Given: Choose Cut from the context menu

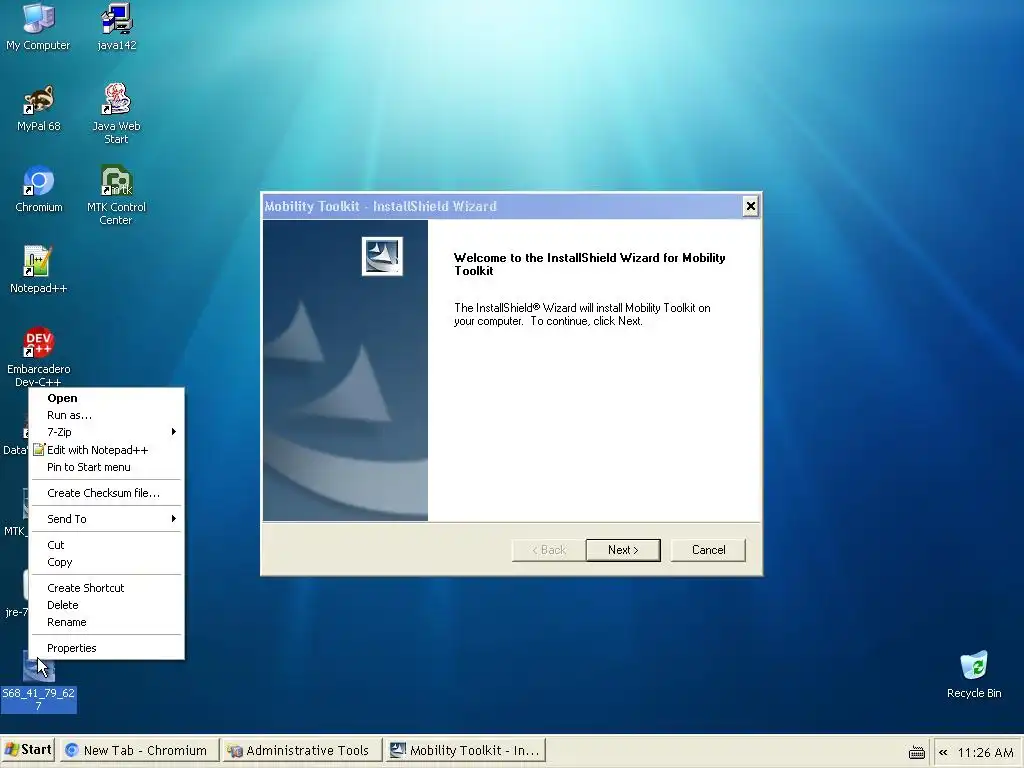Looking at the screenshot, I should click(106, 545).
